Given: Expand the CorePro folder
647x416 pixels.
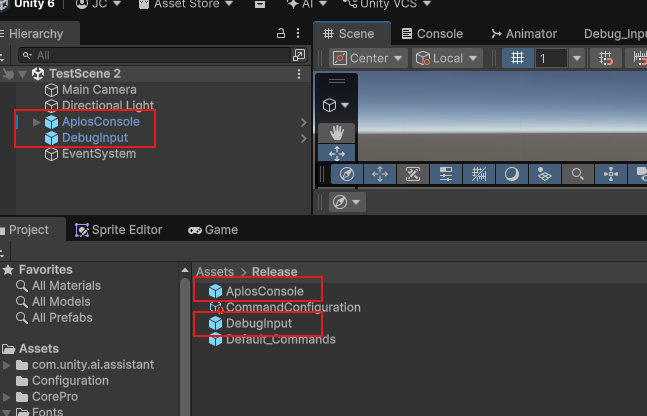Looking at the screenshot, I should 6,397.
